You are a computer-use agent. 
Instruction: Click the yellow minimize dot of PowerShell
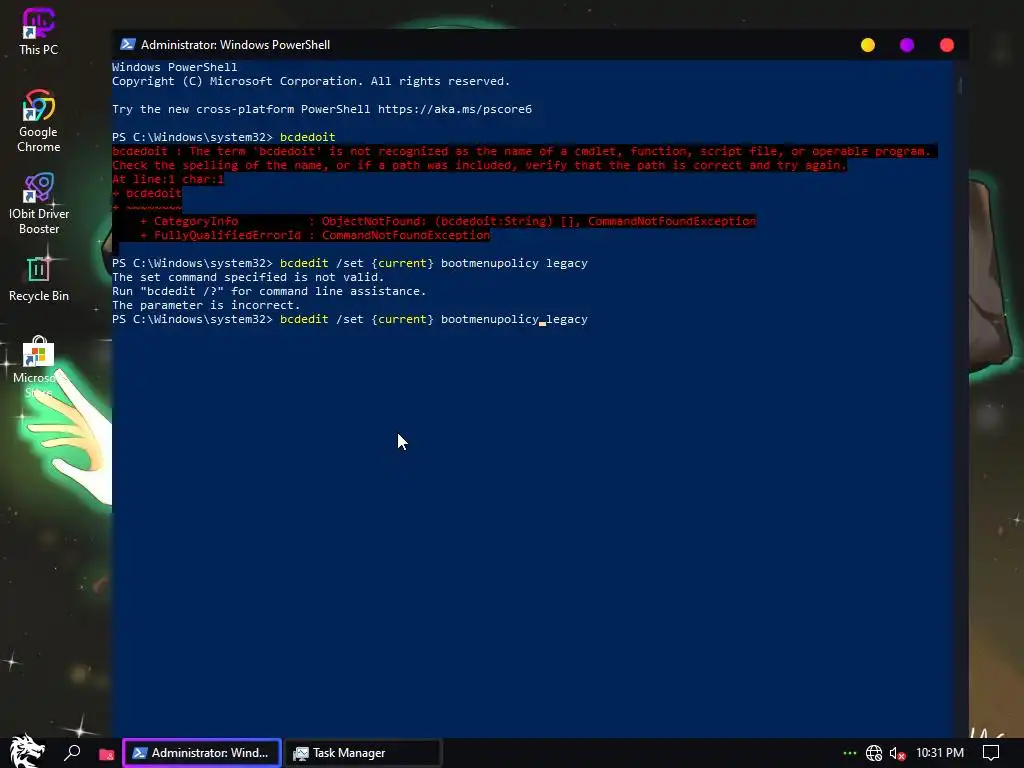click(868, 45)
